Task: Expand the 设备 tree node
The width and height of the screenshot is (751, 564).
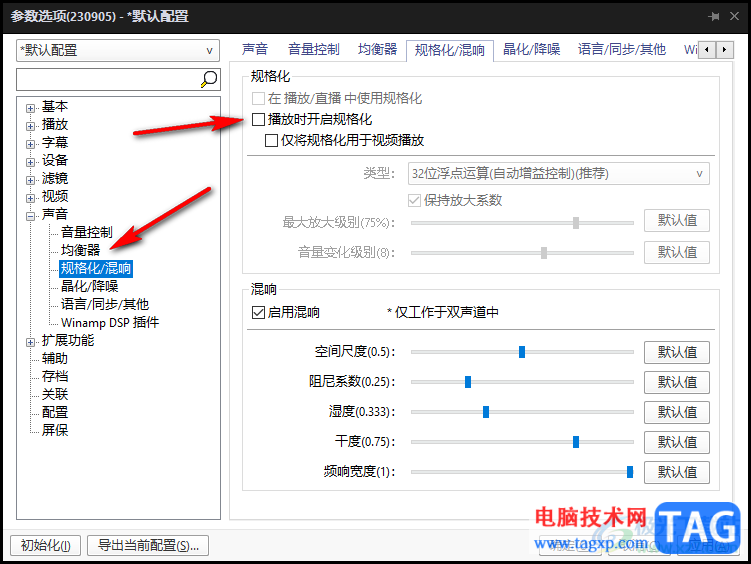Action: click(31, 162)
